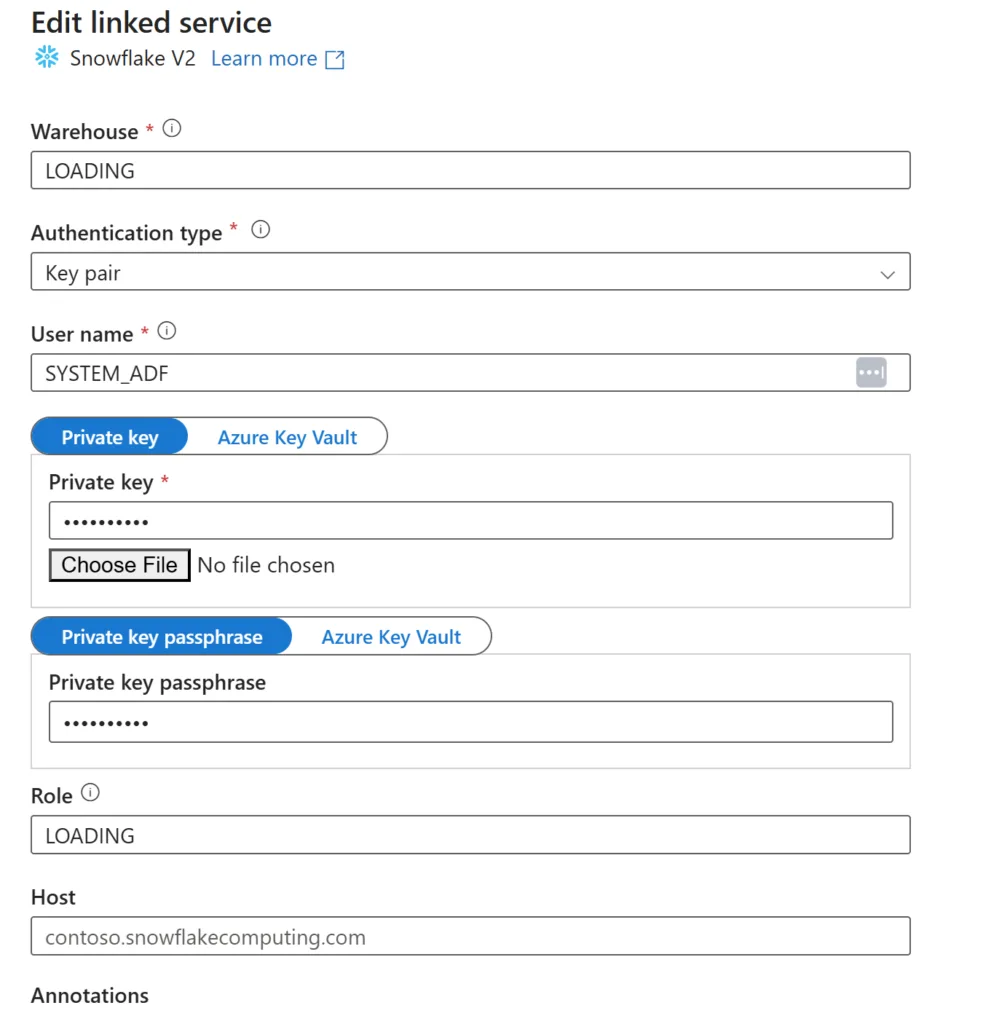Click the Warehouse info icon
The image size is (983, 1024).
point(172,129)
